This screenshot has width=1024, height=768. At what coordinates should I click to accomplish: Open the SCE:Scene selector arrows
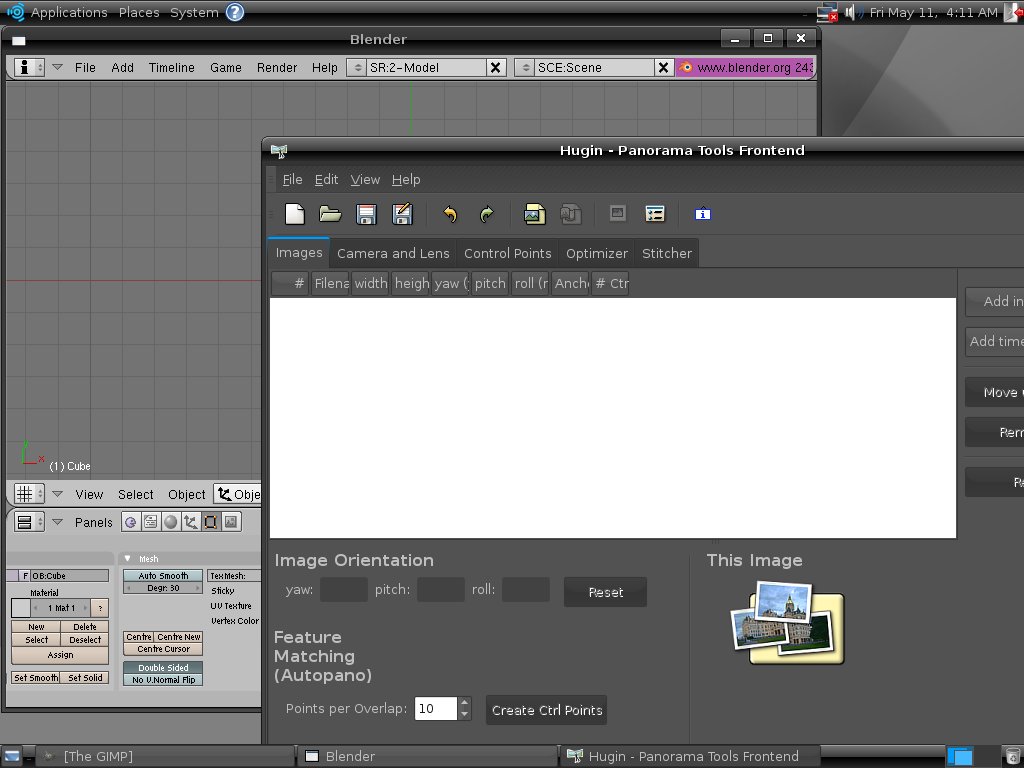pyautogui.click(x=524, y=67)
